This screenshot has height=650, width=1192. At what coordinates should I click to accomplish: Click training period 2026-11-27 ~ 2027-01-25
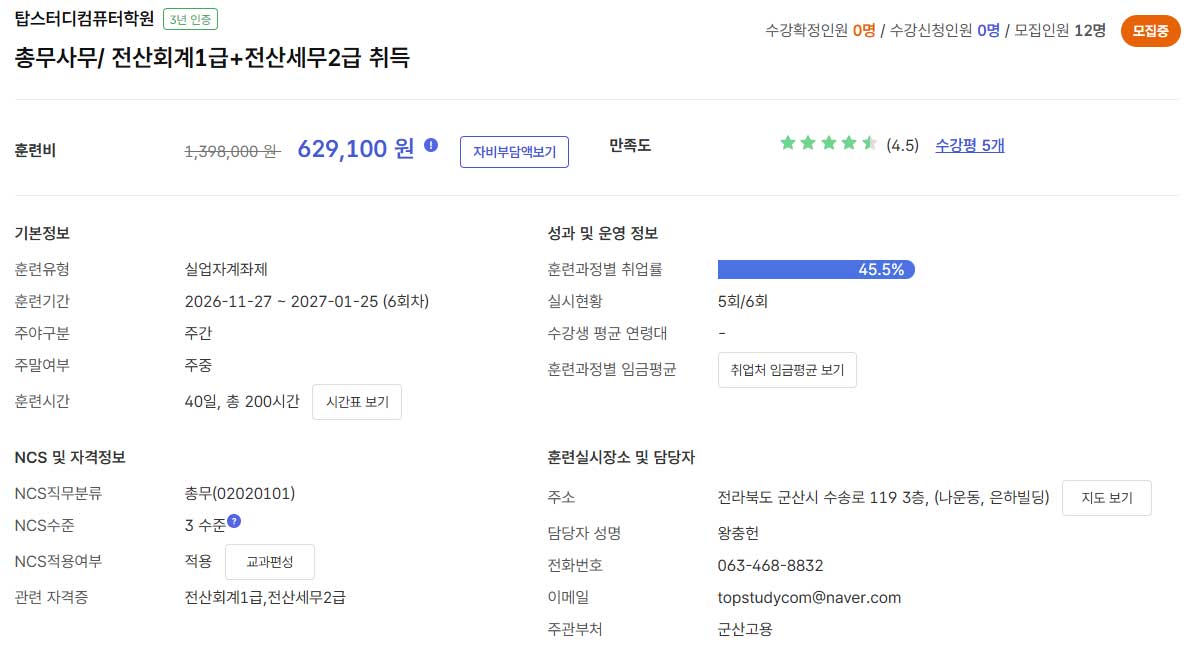[281, 301]
